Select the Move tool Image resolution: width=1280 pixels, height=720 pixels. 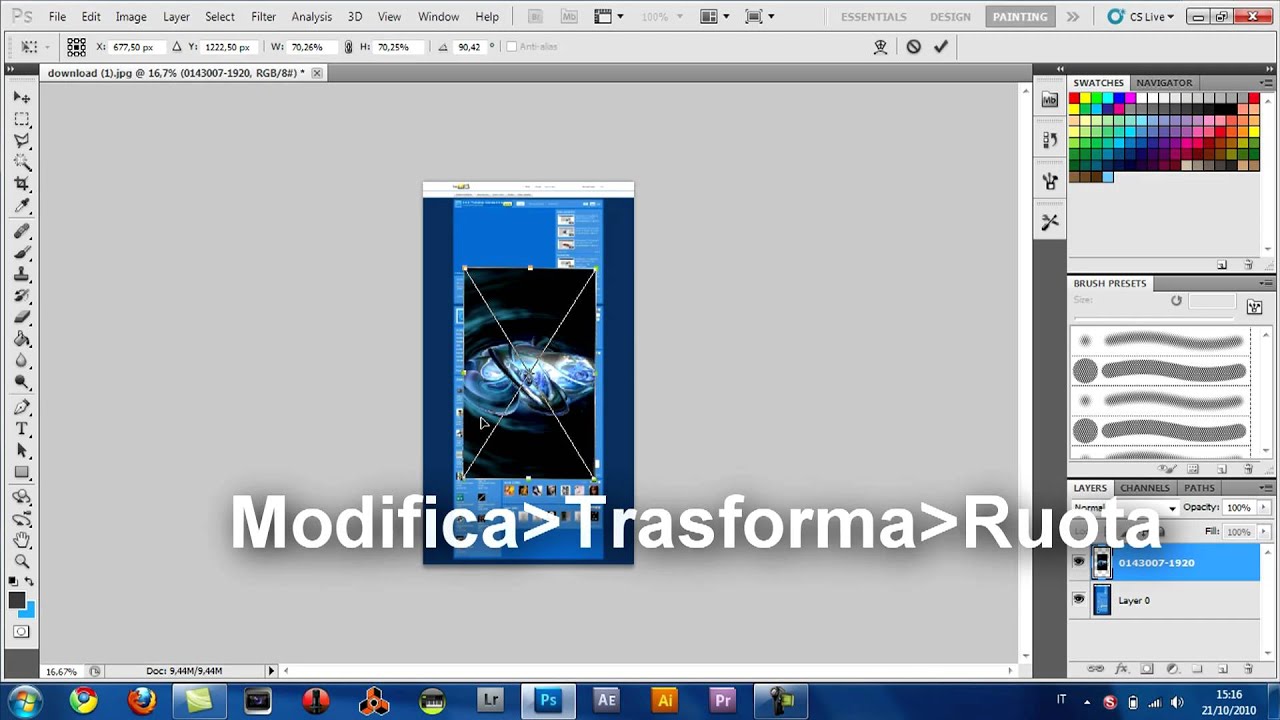coord(22,97)
